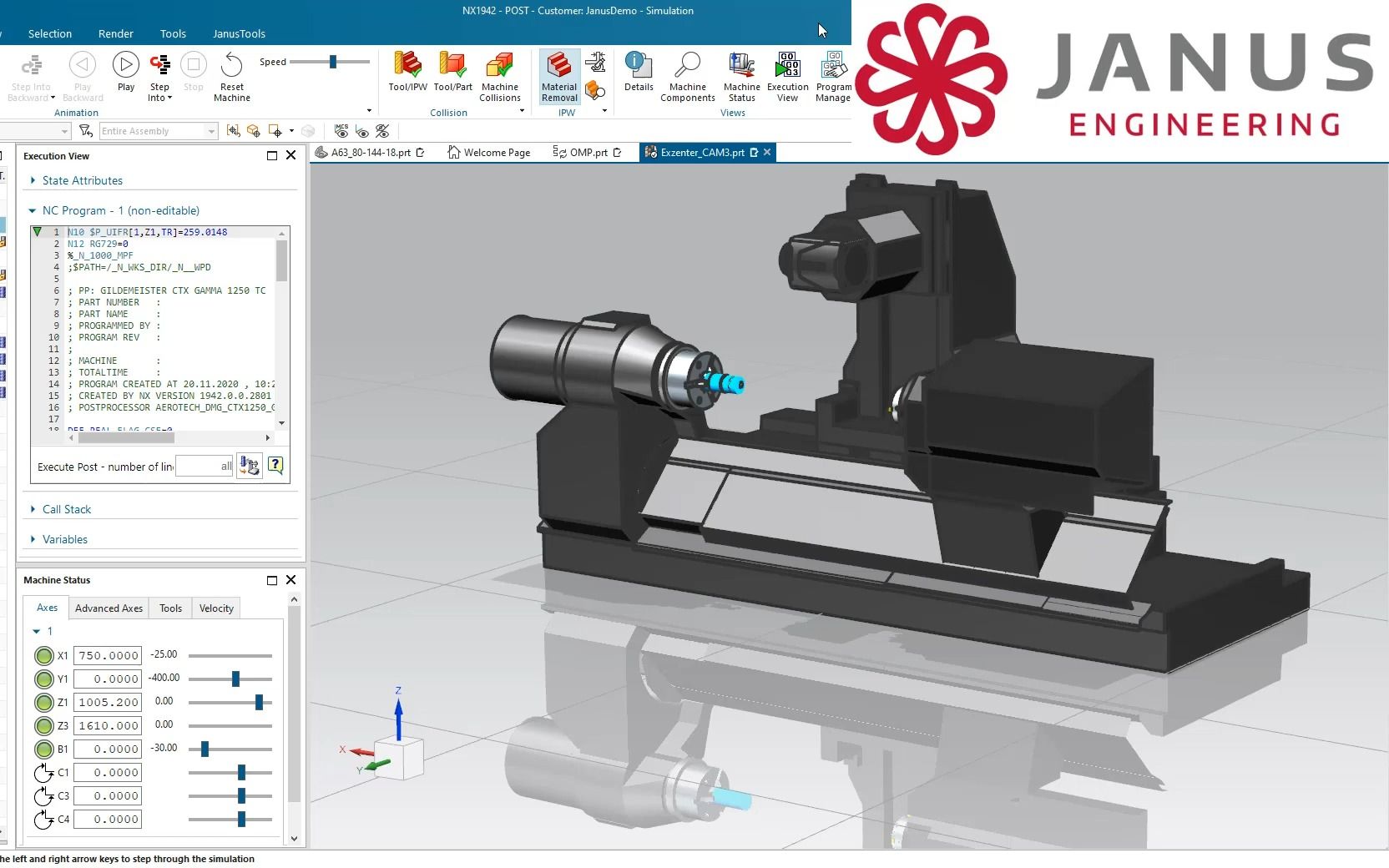Expand the Collision group options arrow
The image size is (1389, 868).
pos(522,111)
